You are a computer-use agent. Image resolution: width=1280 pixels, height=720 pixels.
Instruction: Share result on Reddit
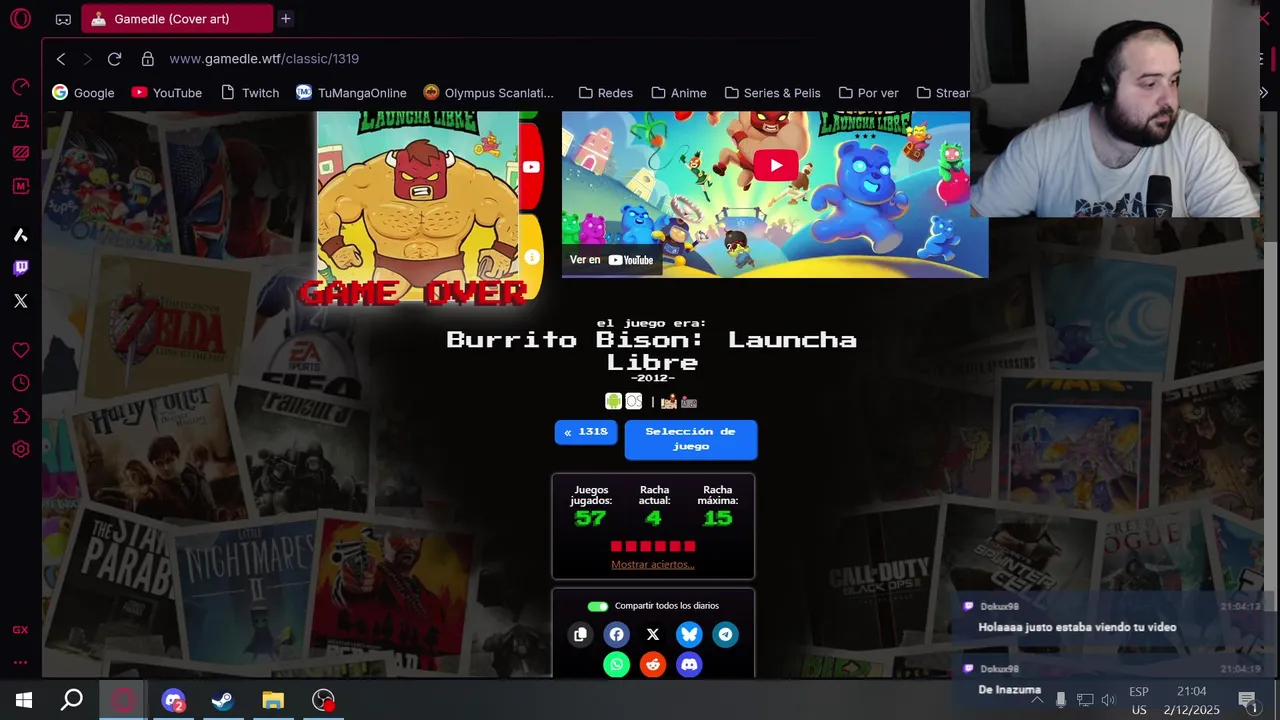tap(653, 664)
